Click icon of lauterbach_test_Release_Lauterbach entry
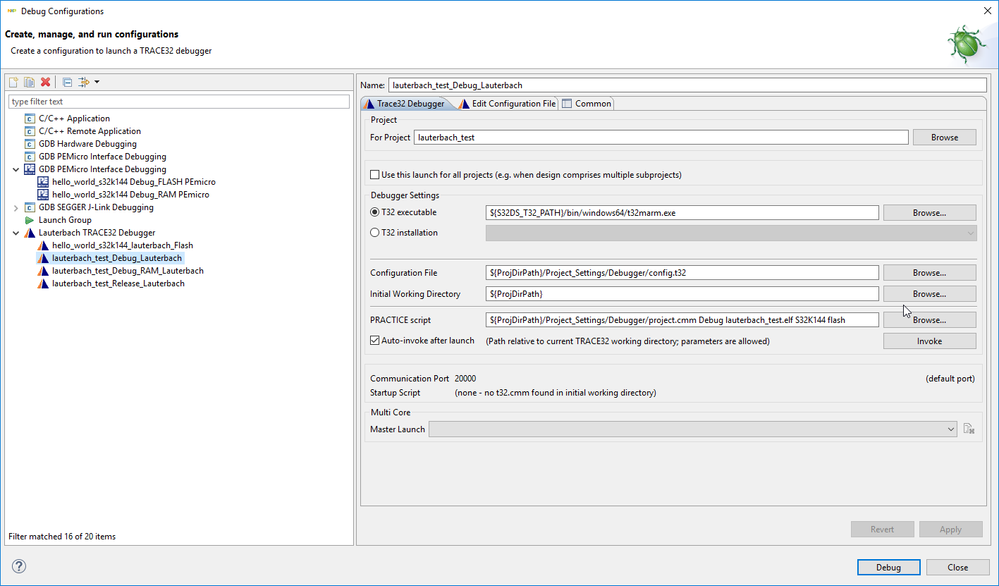This screenshot has width=999, height=586. pyautogui.click(x=43, y=284)
